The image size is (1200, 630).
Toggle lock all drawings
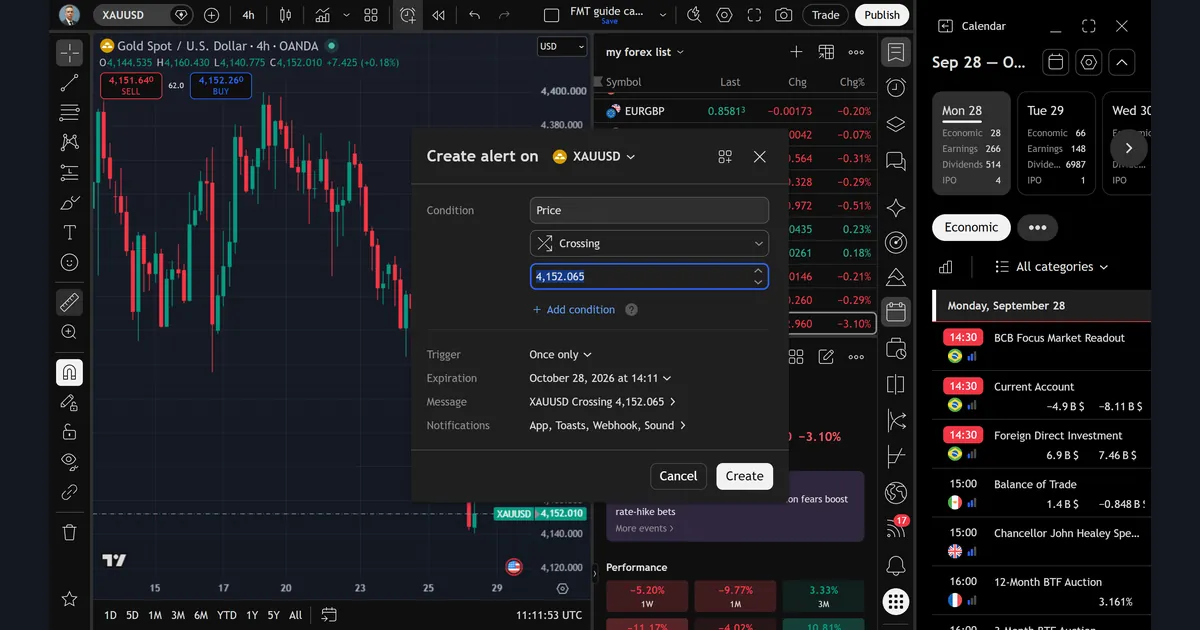[69, 432]
